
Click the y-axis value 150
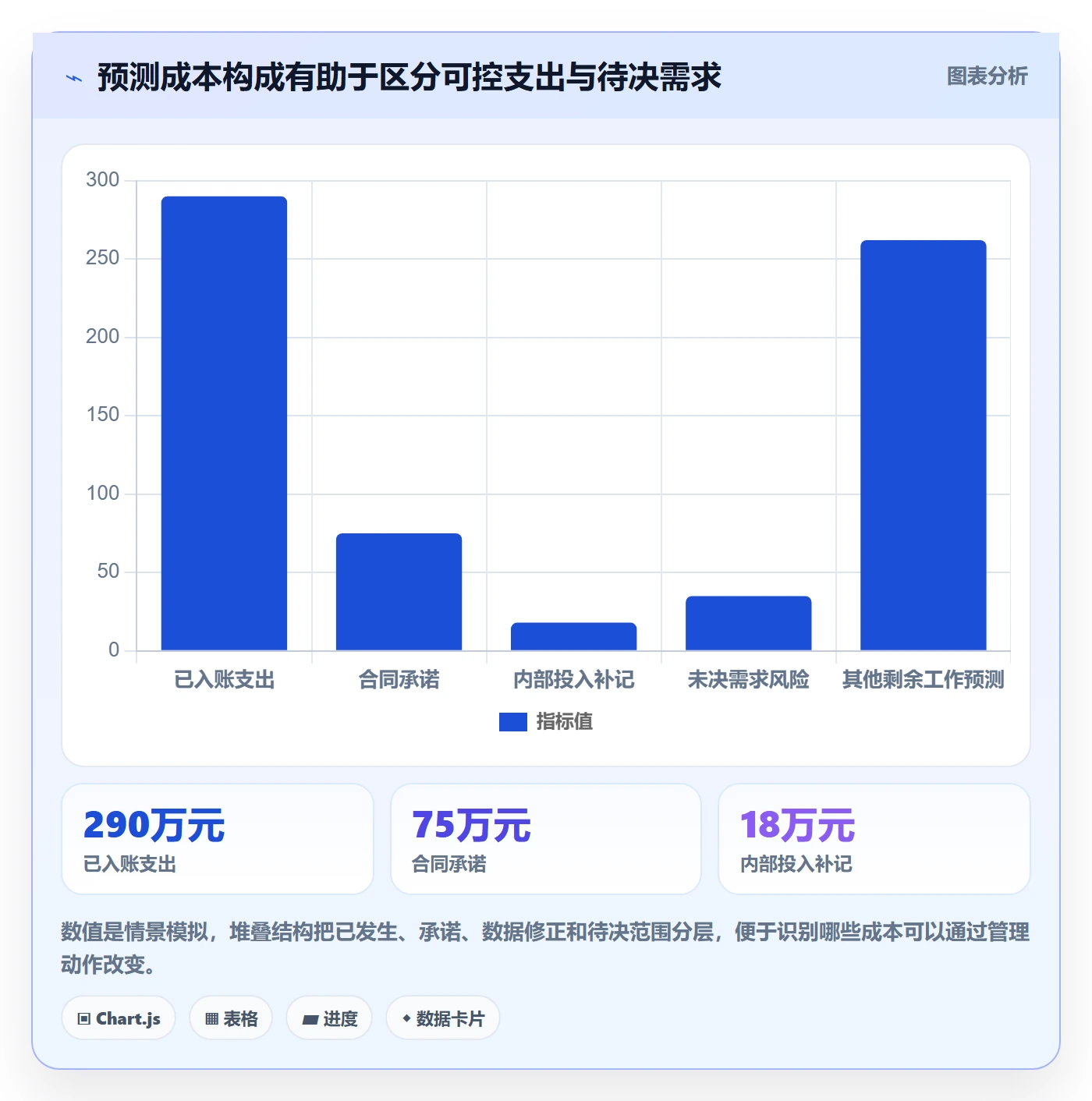coord(102,415)
